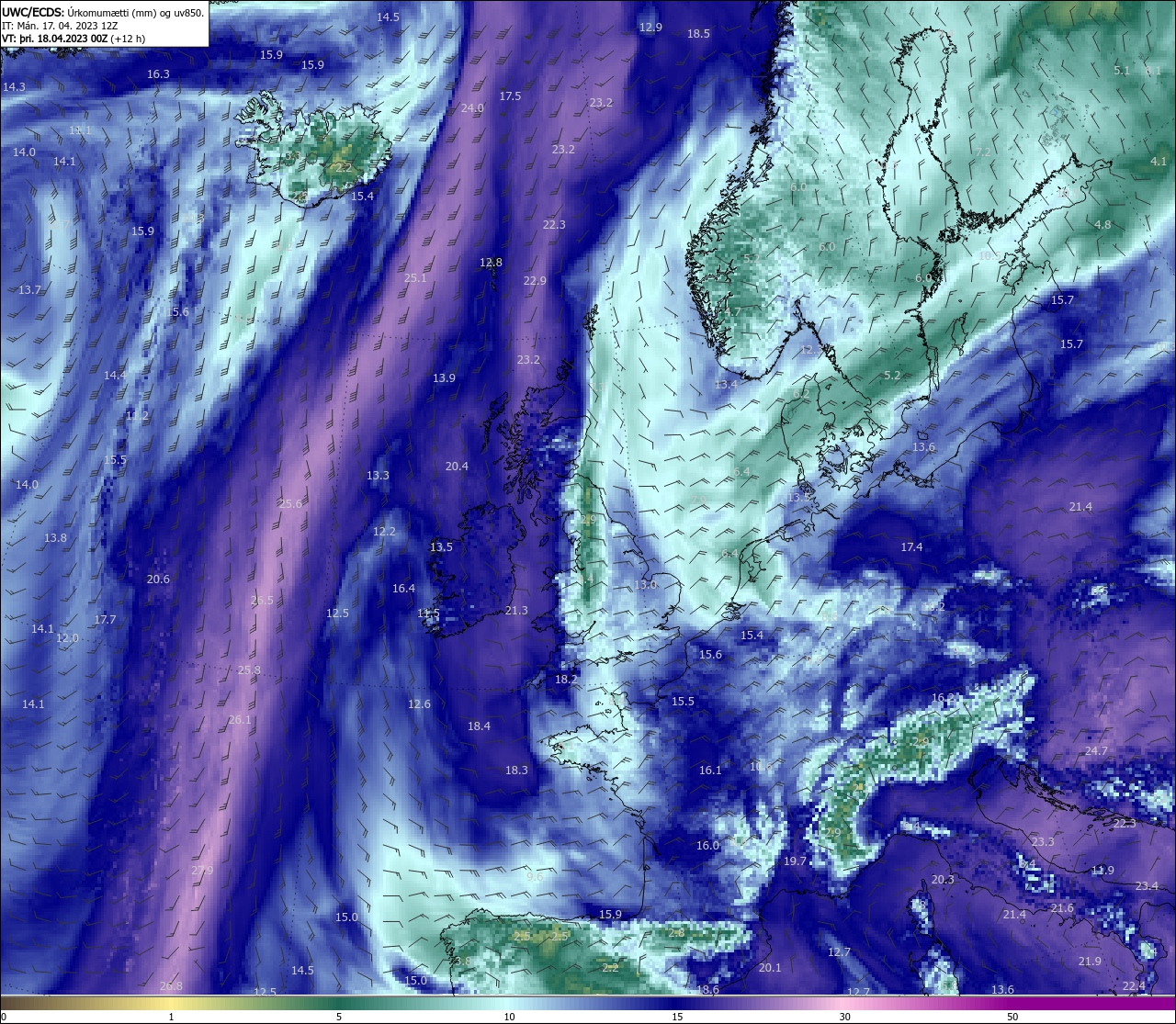
Task: Click the map value 18.3 in Bay of Biscay
Action: tap(516, 771)
